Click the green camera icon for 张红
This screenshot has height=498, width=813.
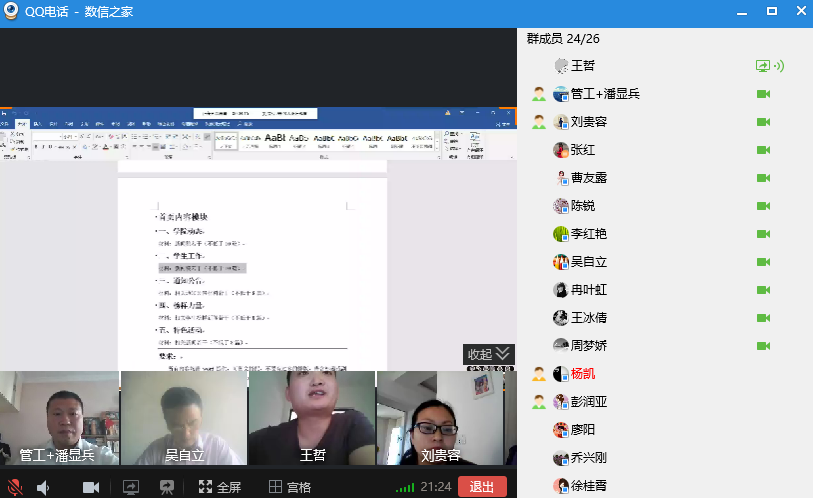tap(763, 150)
